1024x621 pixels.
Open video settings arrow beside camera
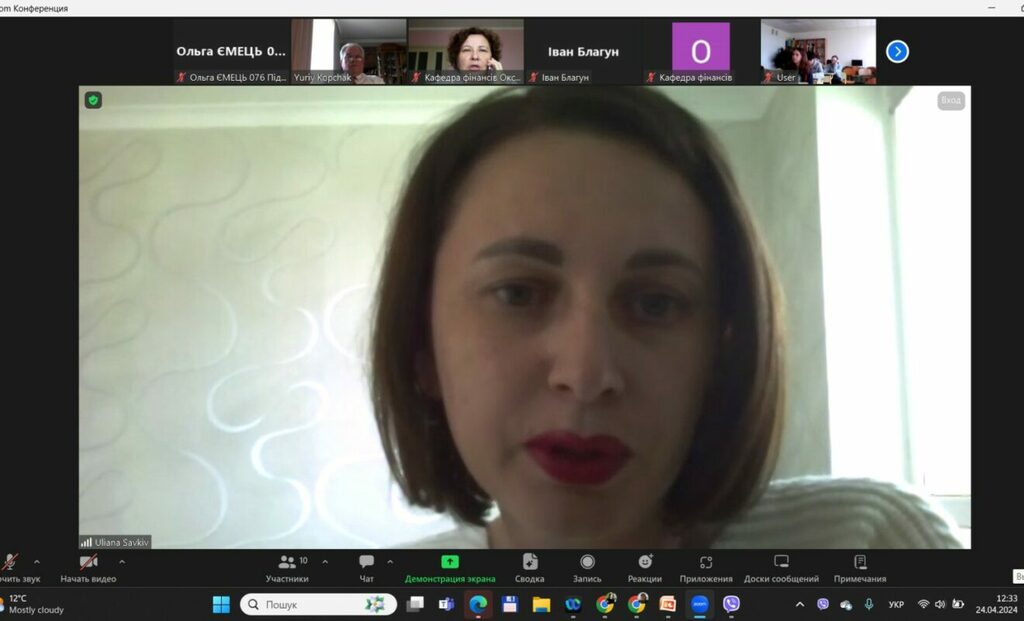pyautogui.click(x=122, y=562)
